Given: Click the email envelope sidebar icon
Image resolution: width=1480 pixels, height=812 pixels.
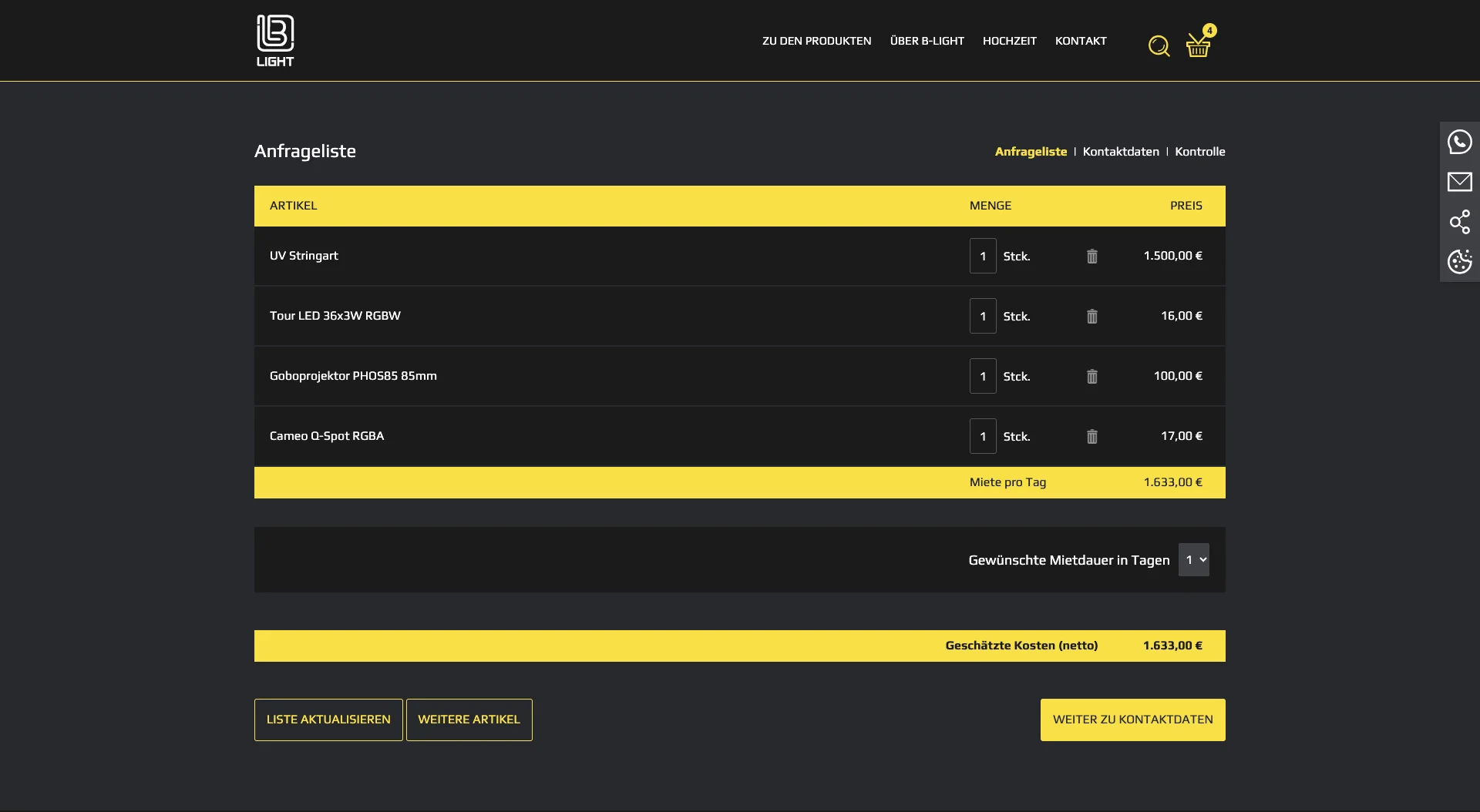Looking at the screenshot, I should 1459,182.
